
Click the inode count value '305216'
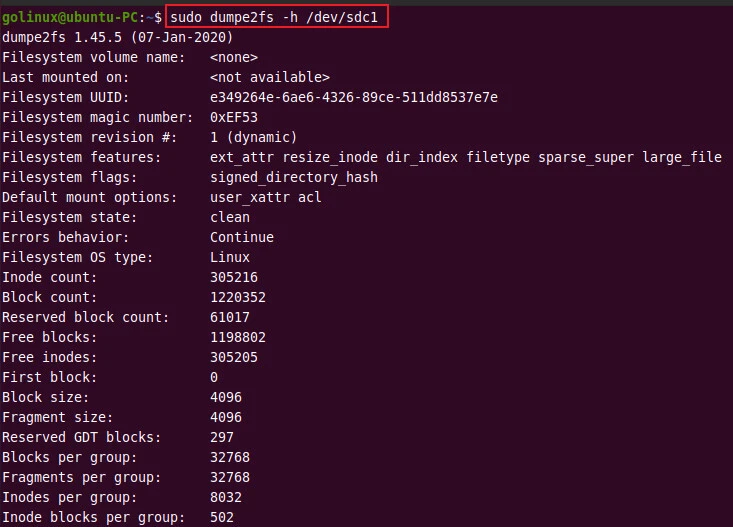(x=234, y=277)
